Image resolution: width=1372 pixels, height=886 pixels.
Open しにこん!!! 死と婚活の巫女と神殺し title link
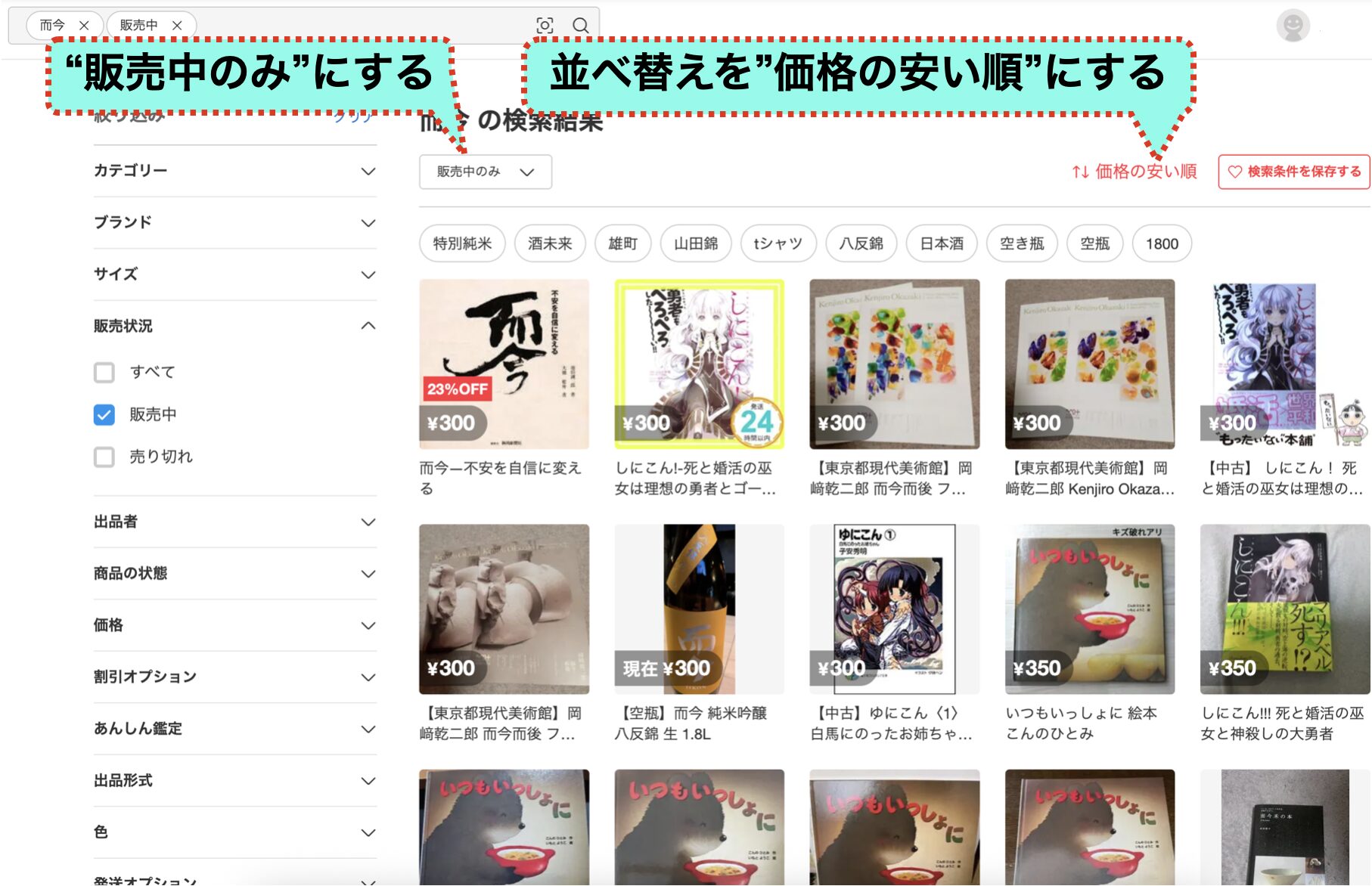pyautogui.click(x=1283, y=723)
